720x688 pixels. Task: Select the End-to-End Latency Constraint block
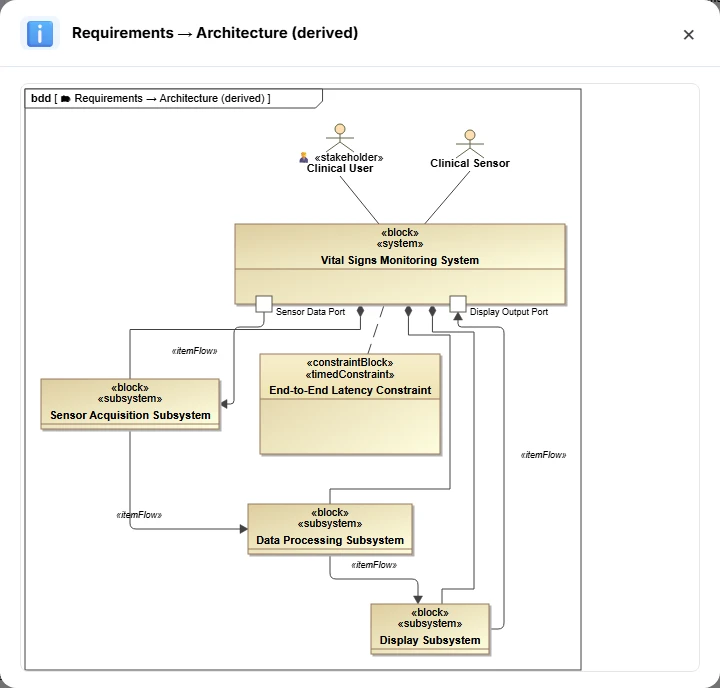[350, 404]
